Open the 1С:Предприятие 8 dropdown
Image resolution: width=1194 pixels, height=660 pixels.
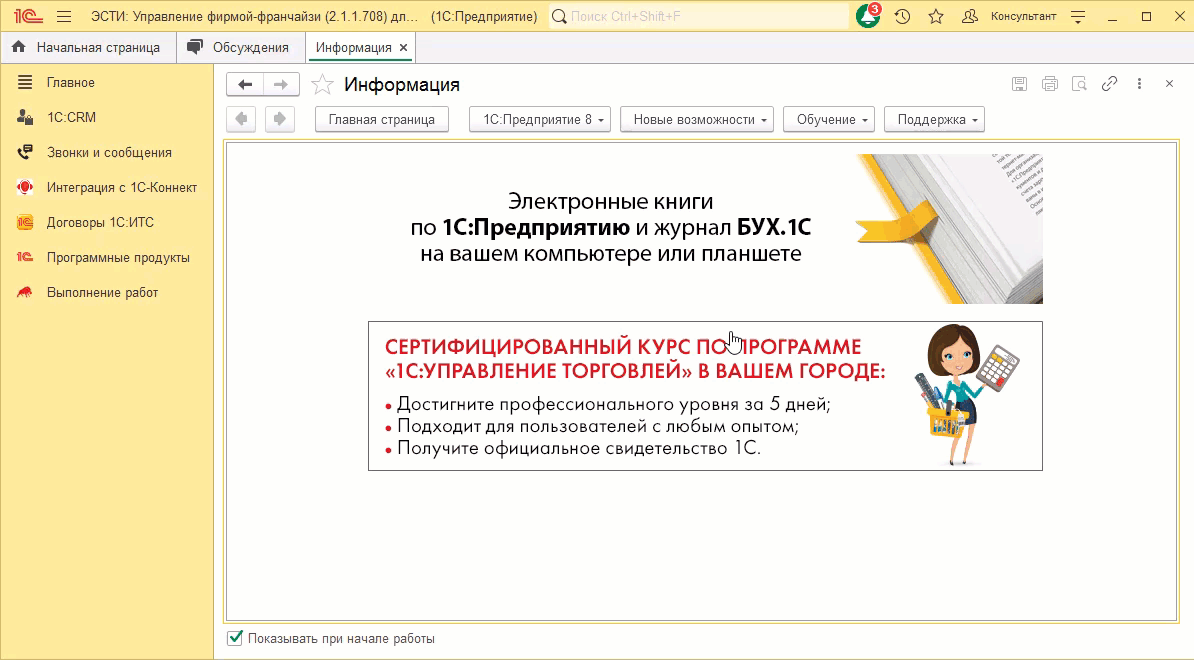[539, 118]
